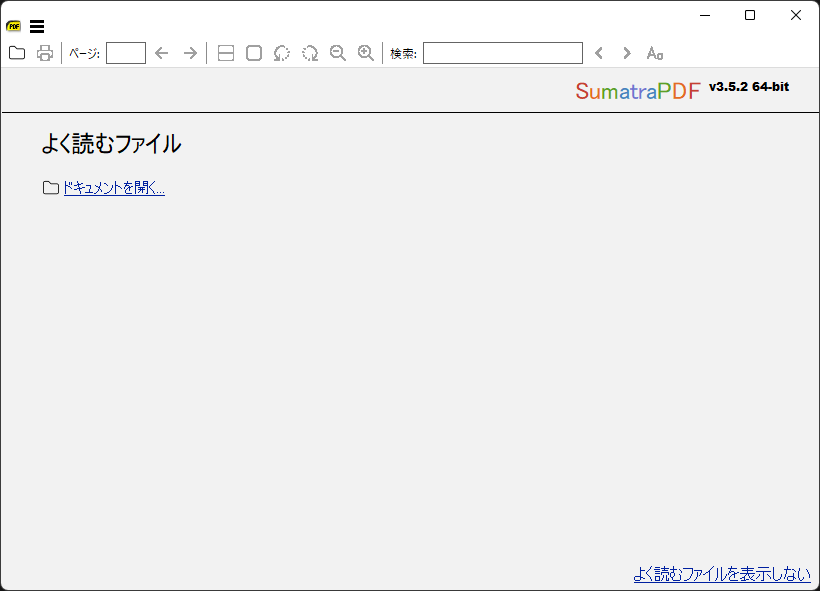Click the よく読むファイル heading
The height and width of the screenshot is (591, 820).
click(111, 143)
